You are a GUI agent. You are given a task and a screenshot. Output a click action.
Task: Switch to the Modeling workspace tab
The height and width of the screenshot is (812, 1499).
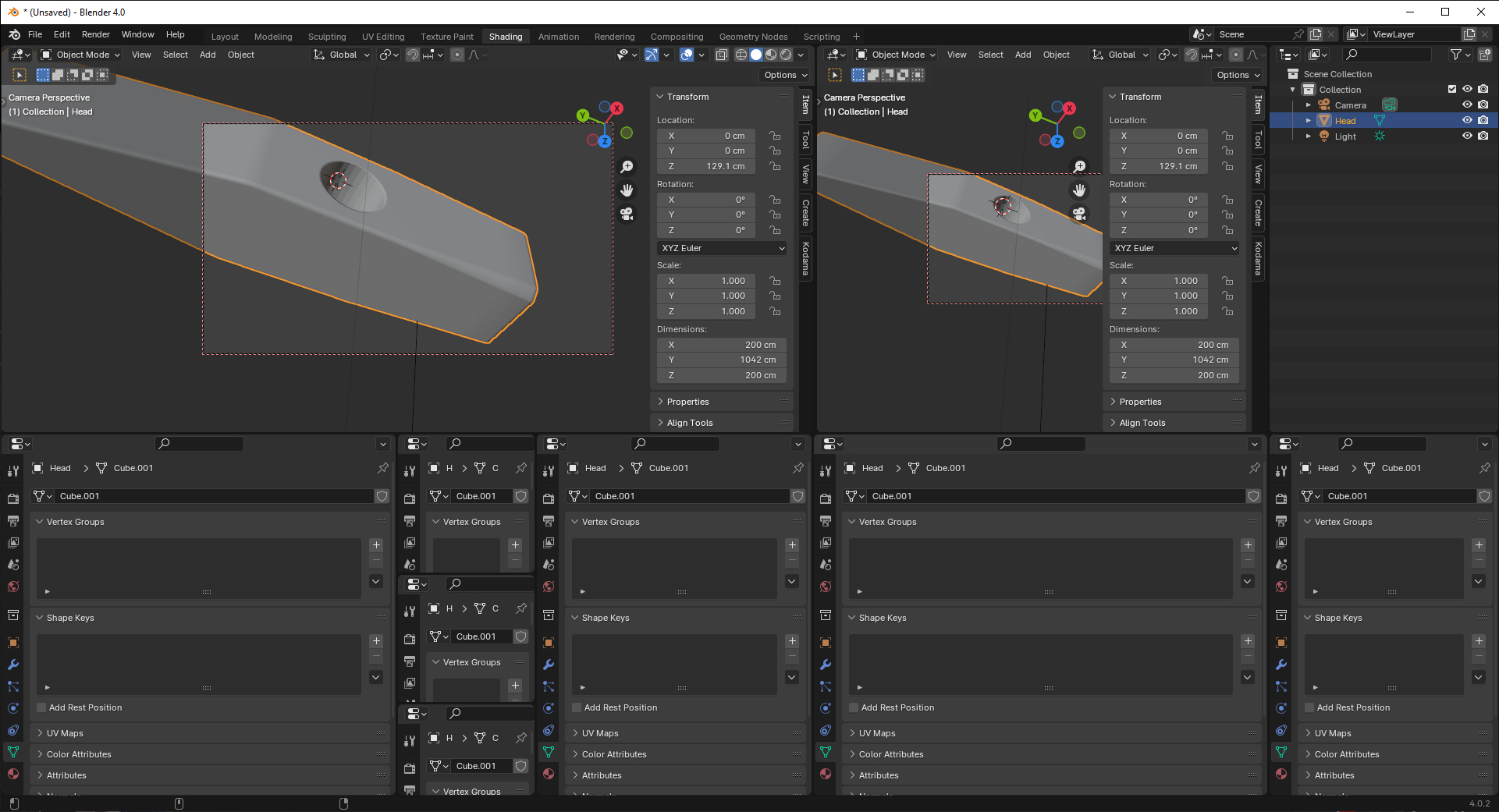click(273, 37)
